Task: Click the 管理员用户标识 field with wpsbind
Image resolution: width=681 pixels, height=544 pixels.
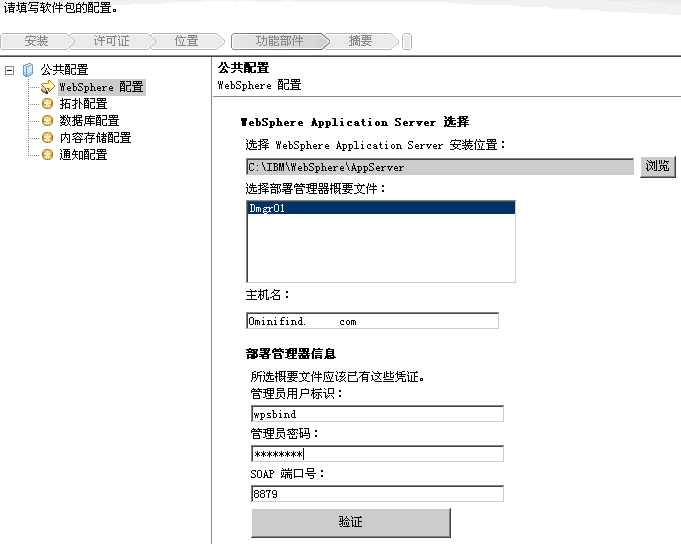Action: (x=377, y=414)
